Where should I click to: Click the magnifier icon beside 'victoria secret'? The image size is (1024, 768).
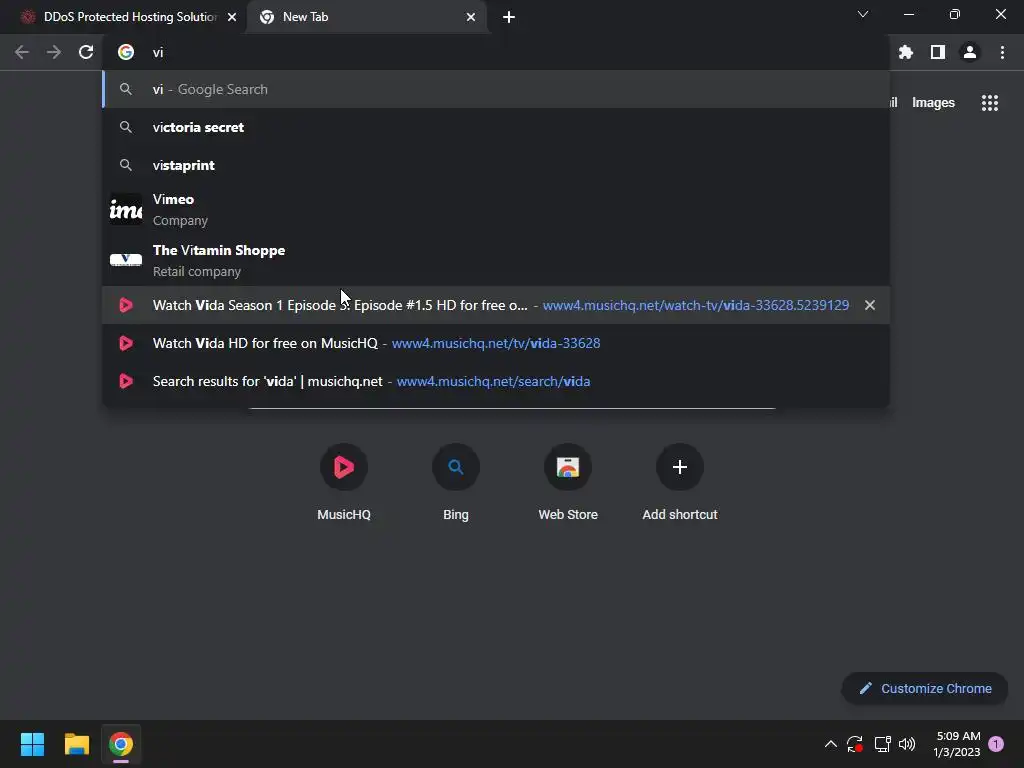126,127
